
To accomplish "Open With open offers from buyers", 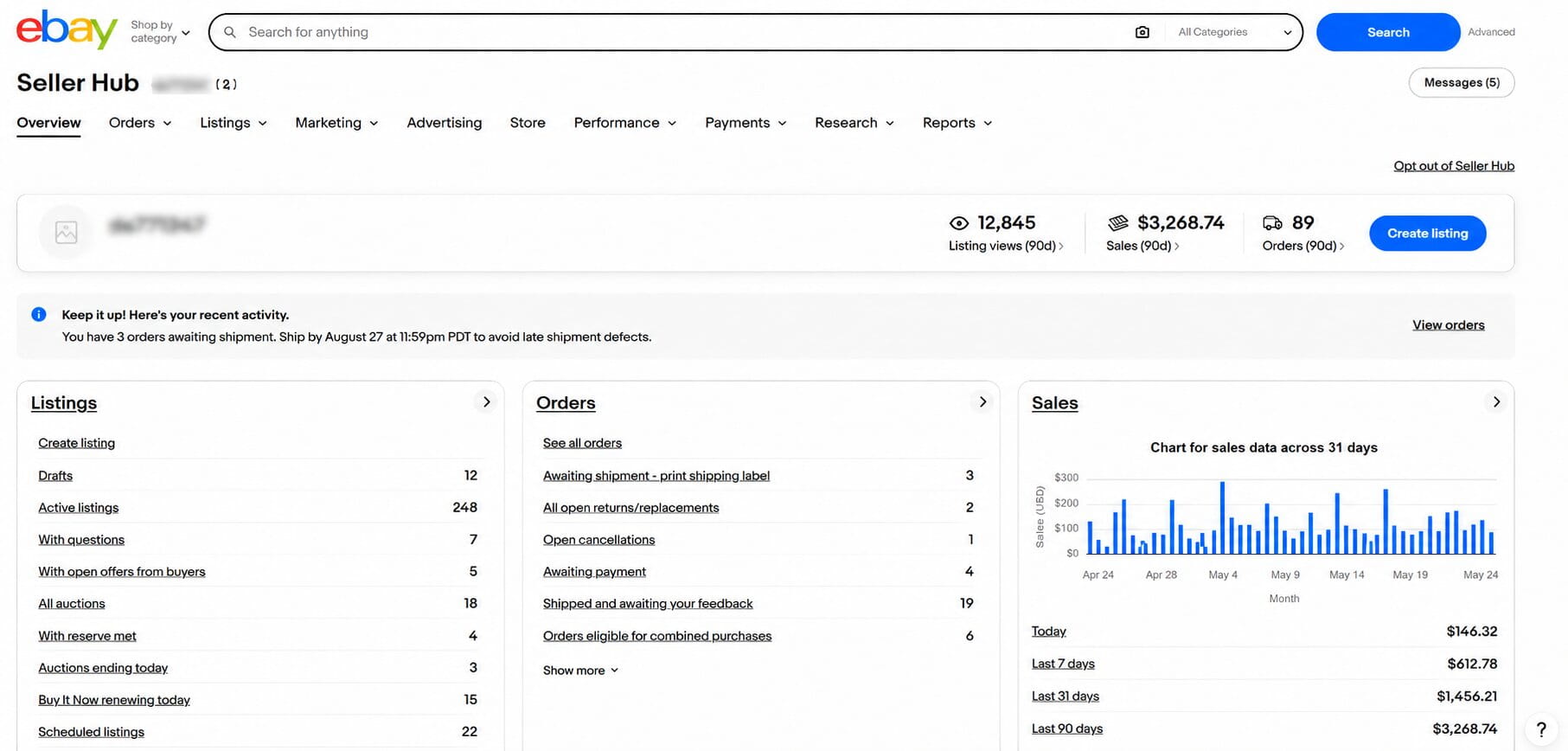I will point(122,572).
